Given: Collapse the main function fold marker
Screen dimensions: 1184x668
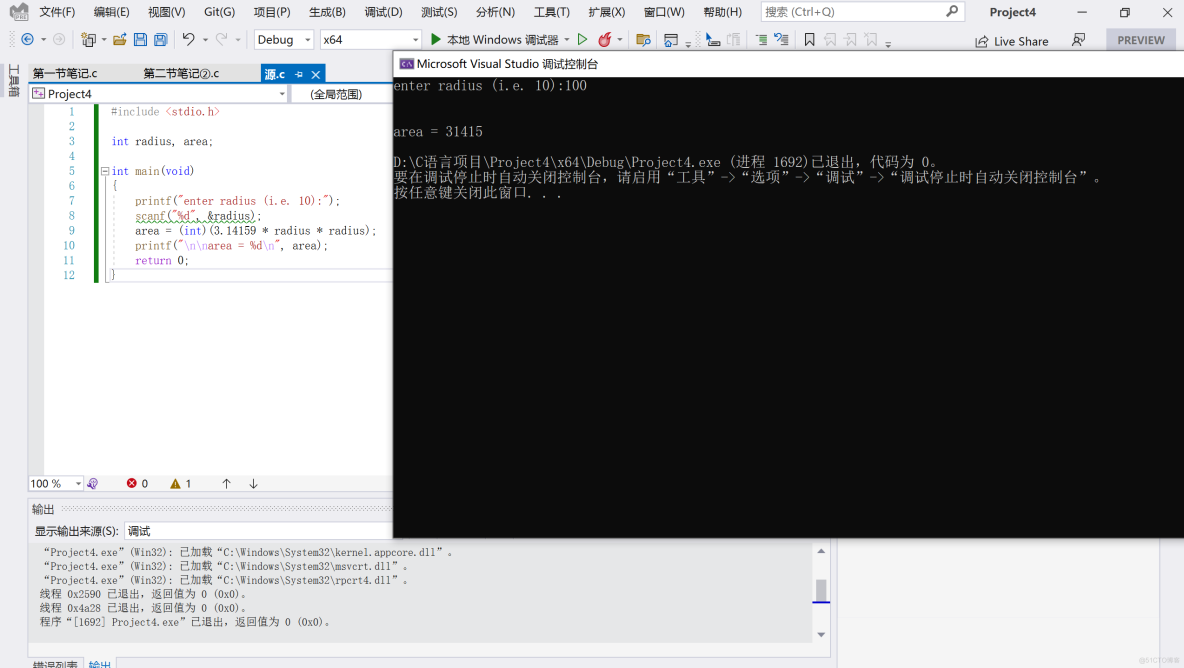Looking at the screenshot, I should tap(105, 171).
